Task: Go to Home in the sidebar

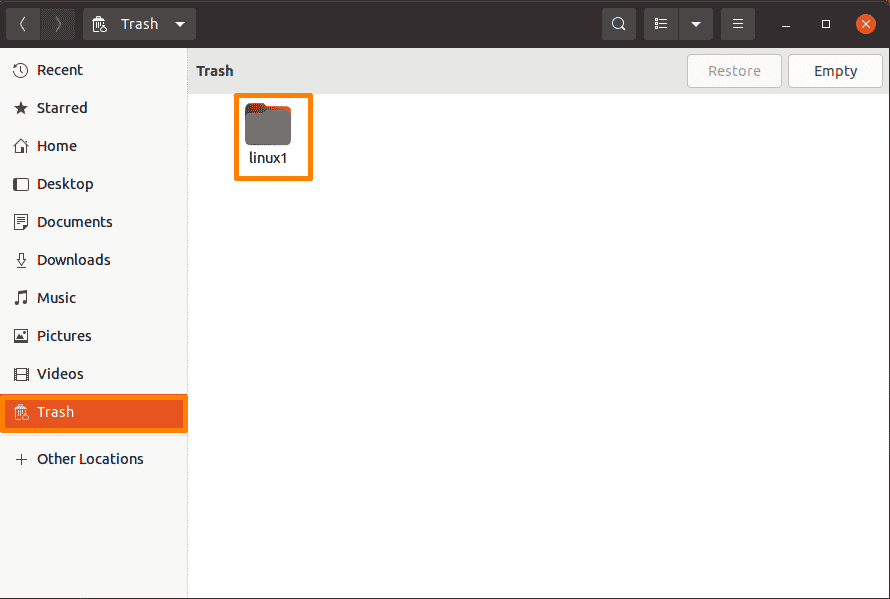Action: (x=94, y=146)
